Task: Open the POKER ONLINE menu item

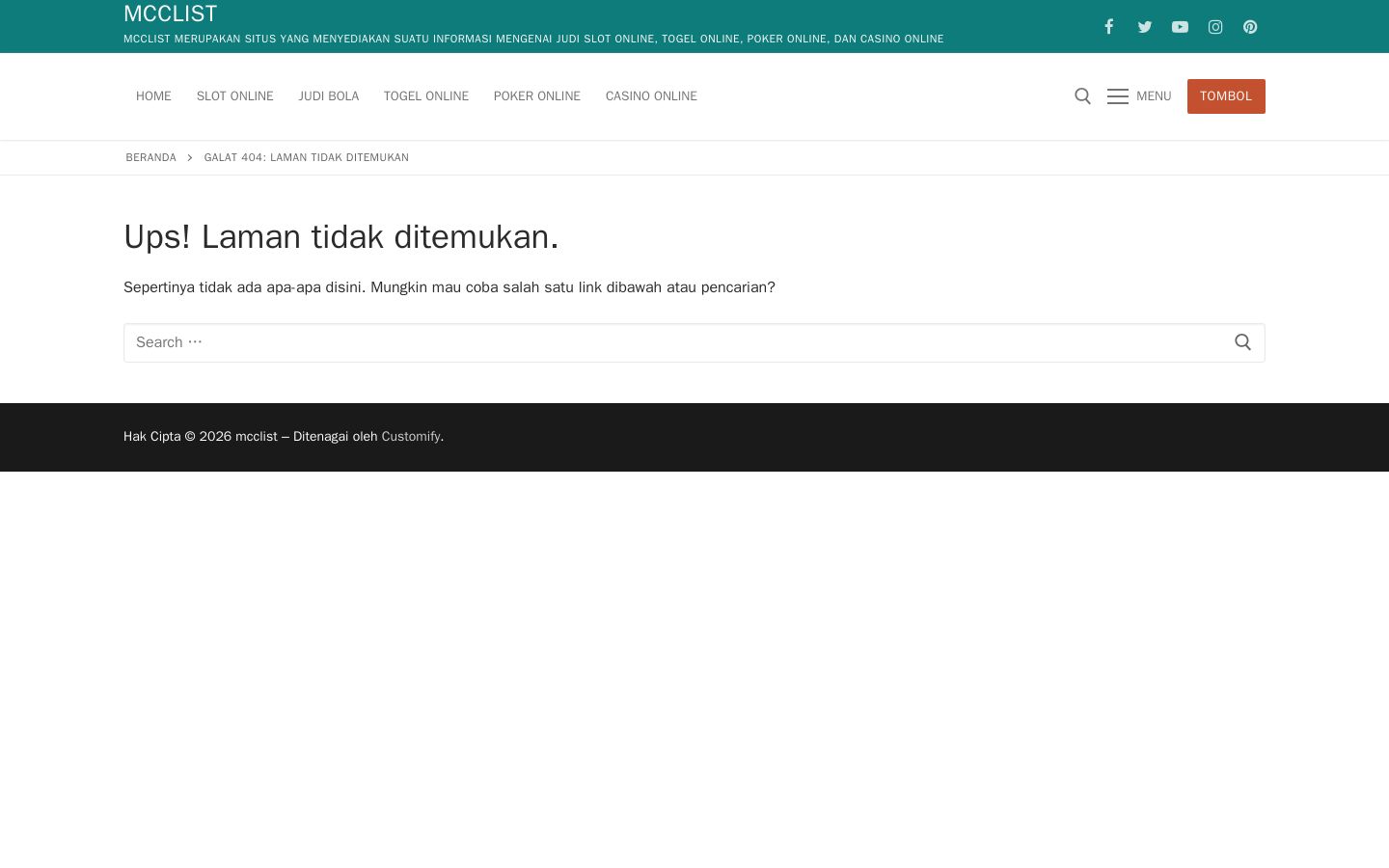Action: 537,96
